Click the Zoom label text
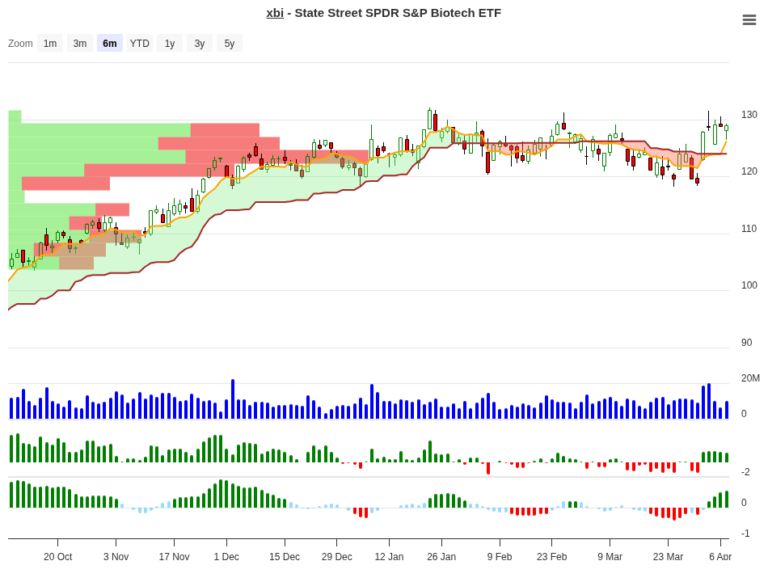 (20, 44)
